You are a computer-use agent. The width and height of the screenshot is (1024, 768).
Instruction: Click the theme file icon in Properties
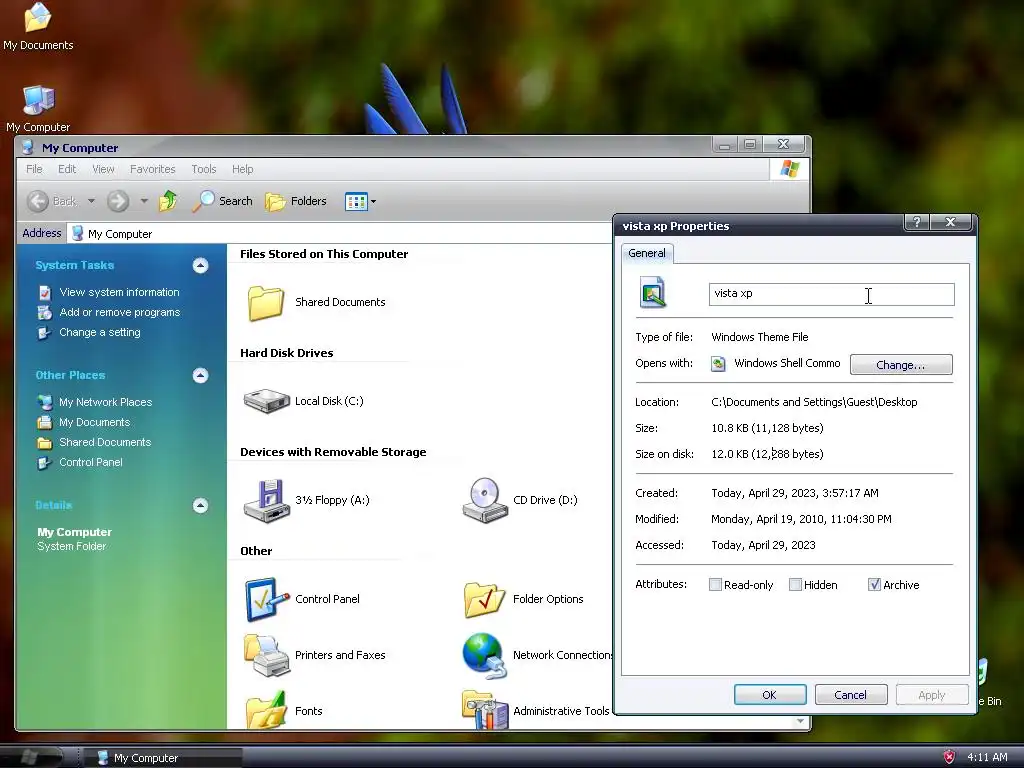pyautogui.click(x=652, y=292)
